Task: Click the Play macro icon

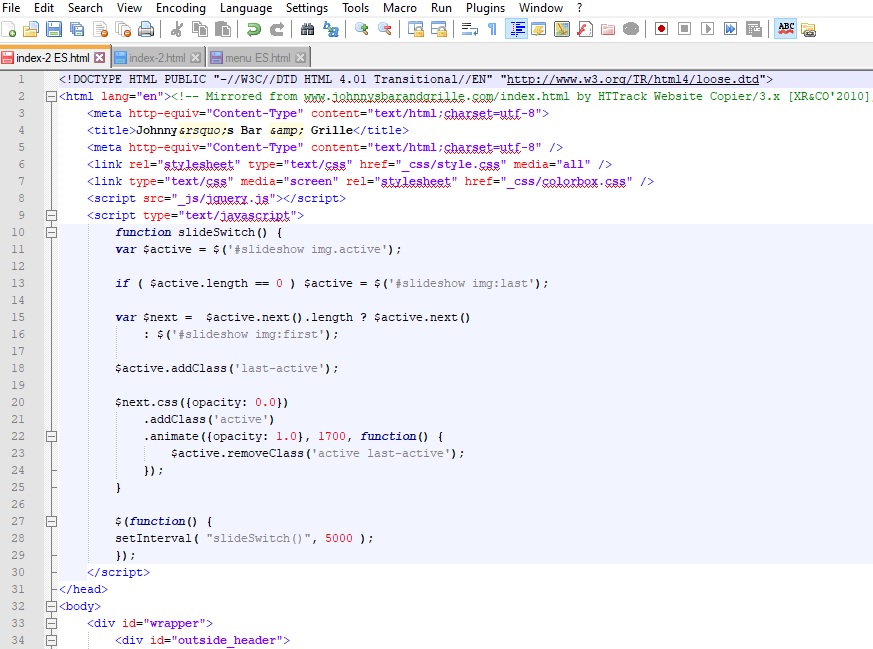Action: [x=708, y=29]
